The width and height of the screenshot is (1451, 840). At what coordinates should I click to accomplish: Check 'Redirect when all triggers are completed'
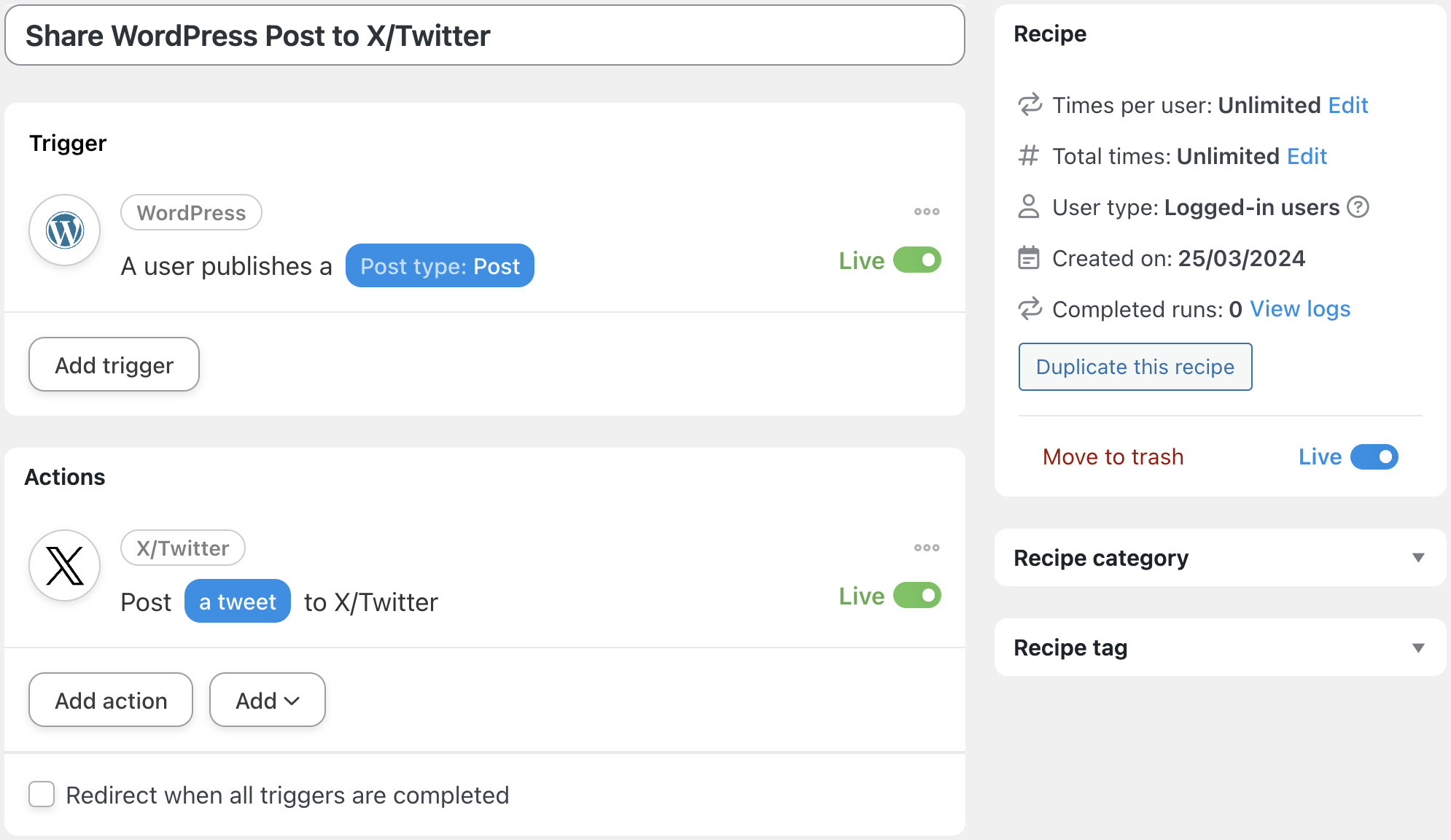point(42,795)
